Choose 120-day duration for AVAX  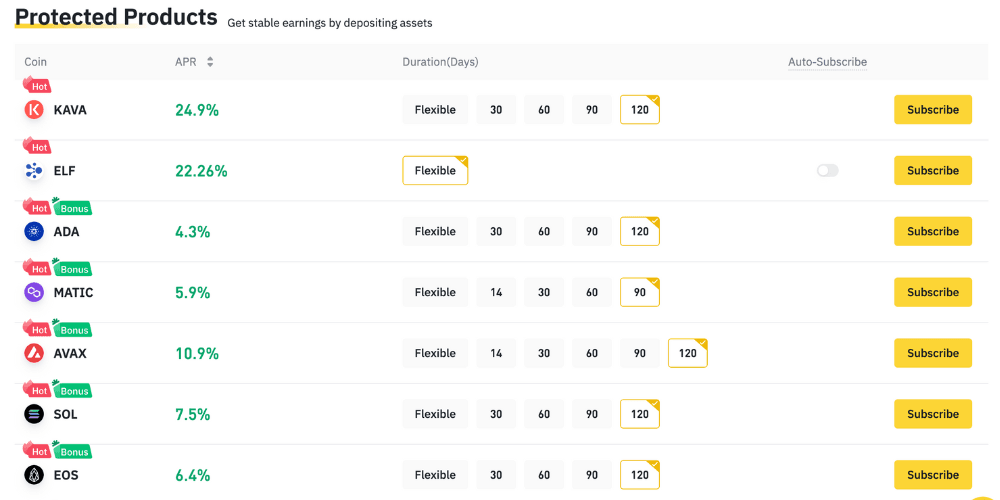(688, 353)
